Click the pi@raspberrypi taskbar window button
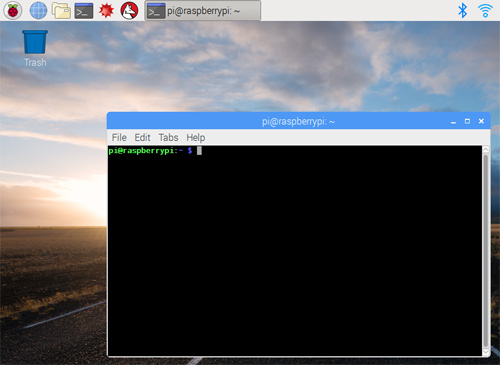 click(x=203, y=11)
